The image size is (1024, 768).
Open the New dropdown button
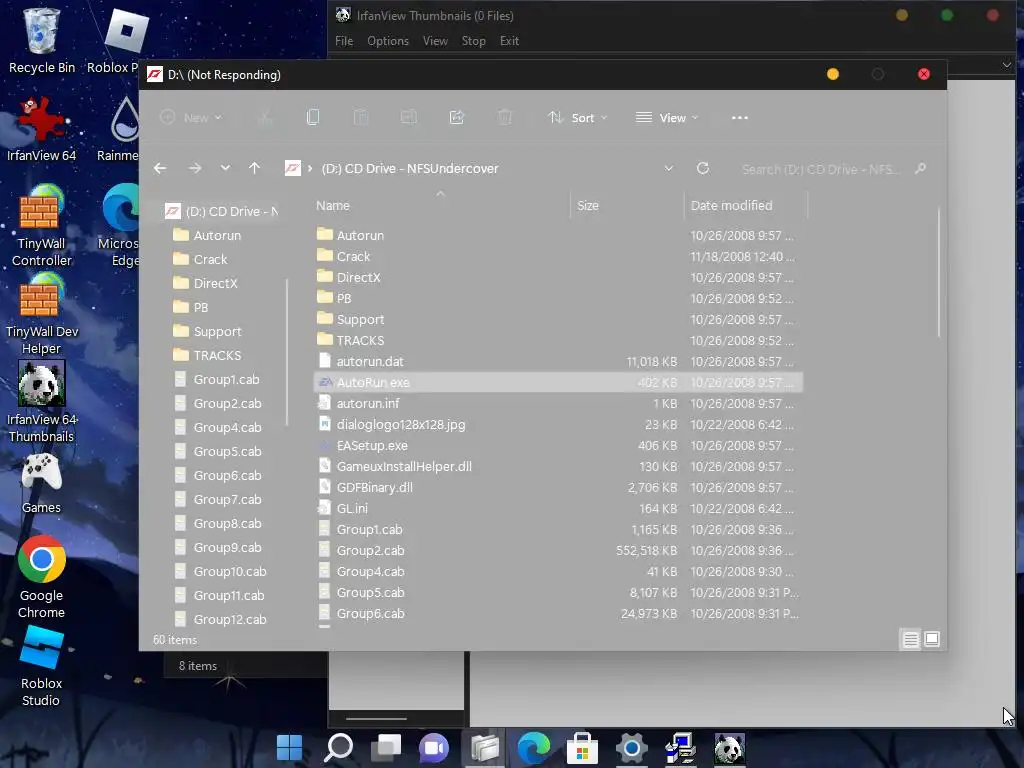(191, 118)
